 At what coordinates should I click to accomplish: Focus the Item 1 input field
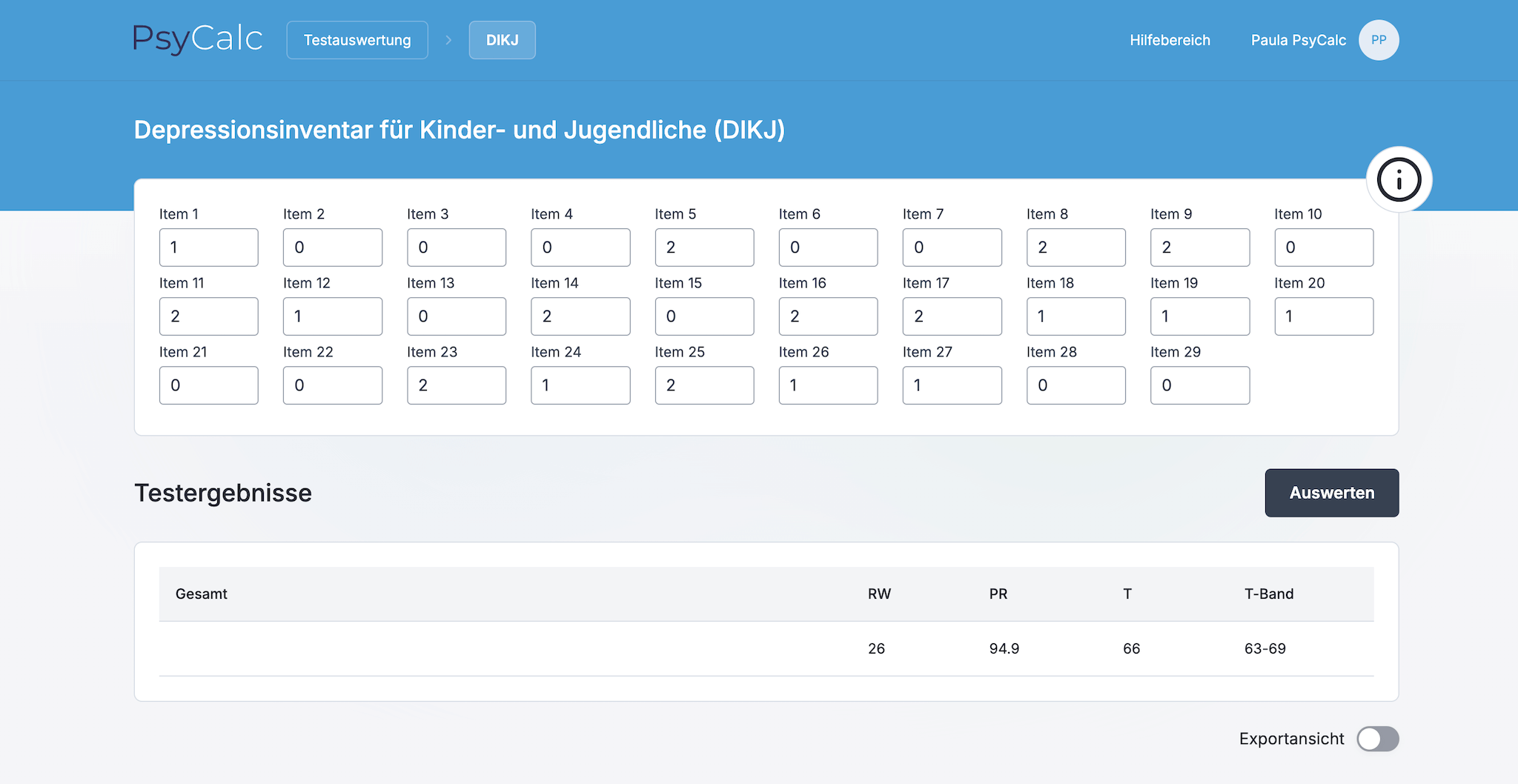(x=208, y=248)
